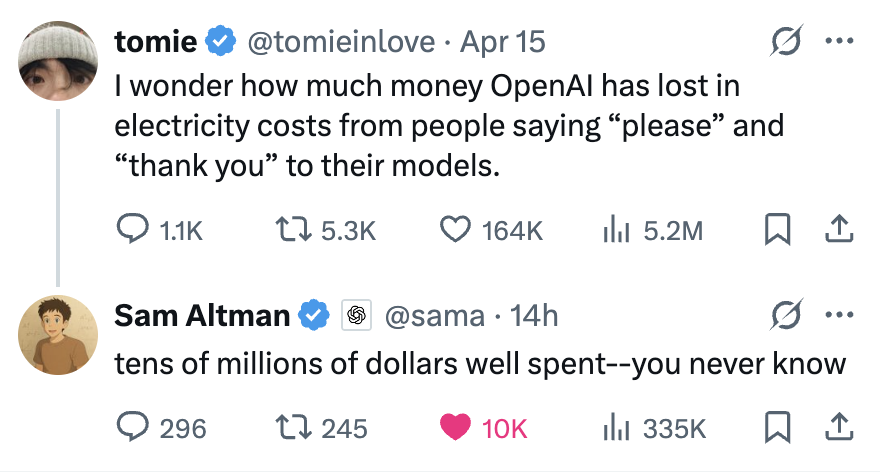
Task: Share tomie's tweet
Action: click(x=838, y=230)
